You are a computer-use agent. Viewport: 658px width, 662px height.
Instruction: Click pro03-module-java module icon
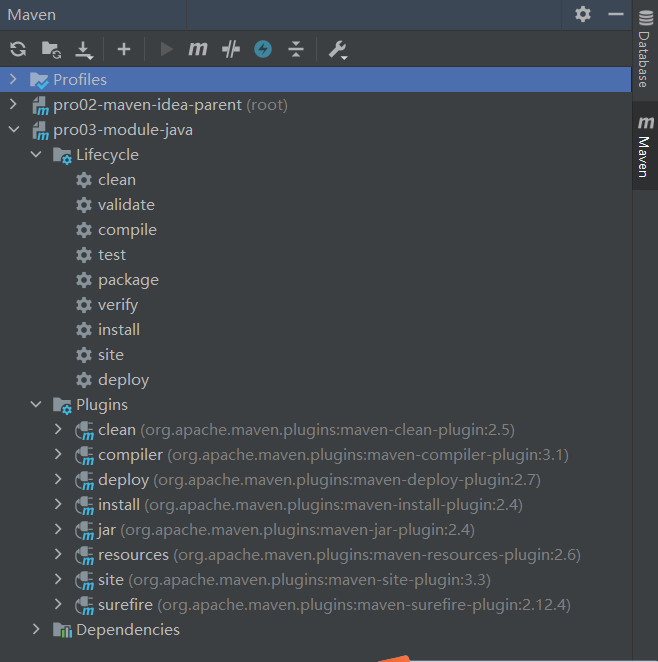click(x=41, y=130)
